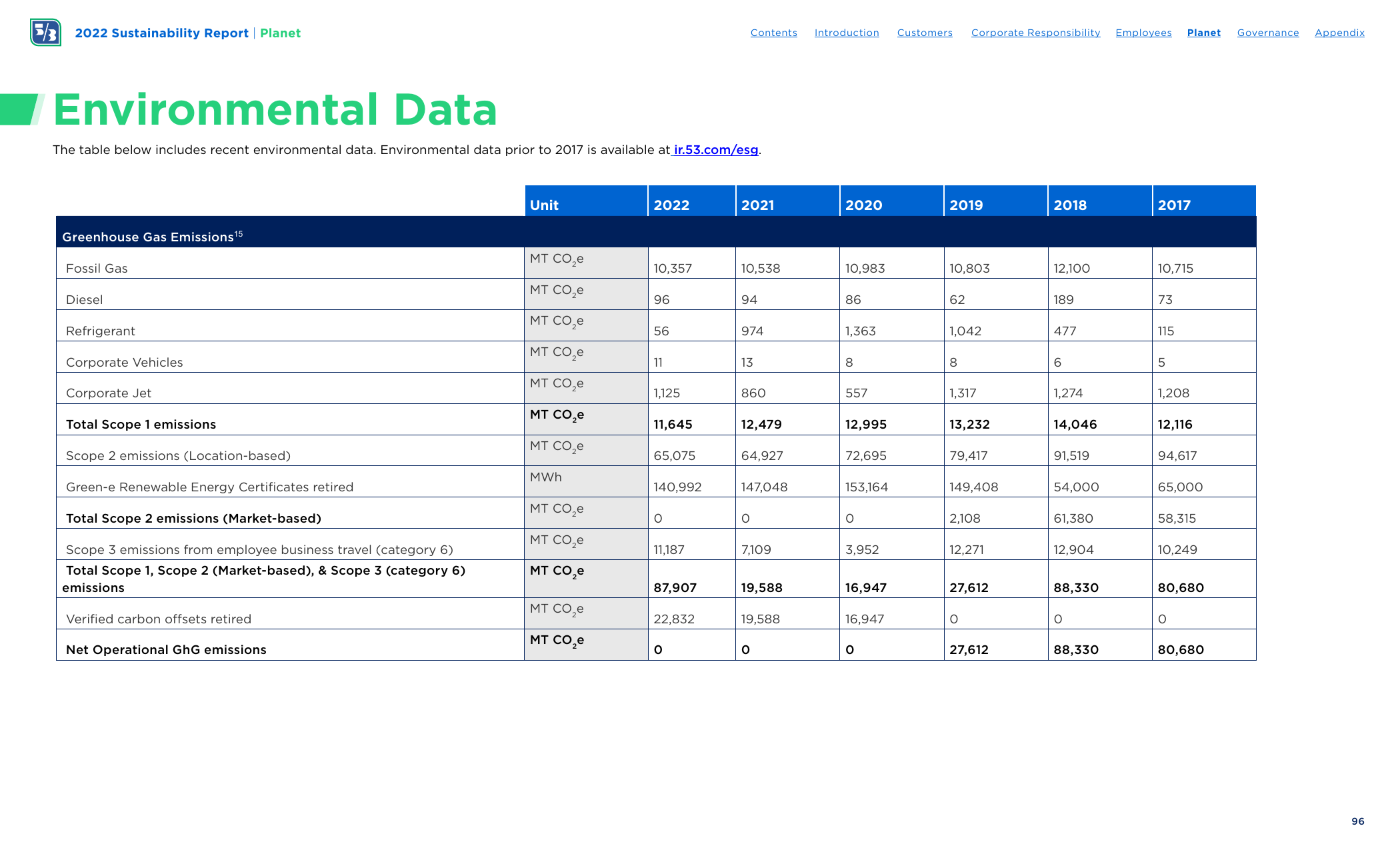Click the 94,617 Scope 2 2017 value
Screen dimensions: 1400x850
1177,456
